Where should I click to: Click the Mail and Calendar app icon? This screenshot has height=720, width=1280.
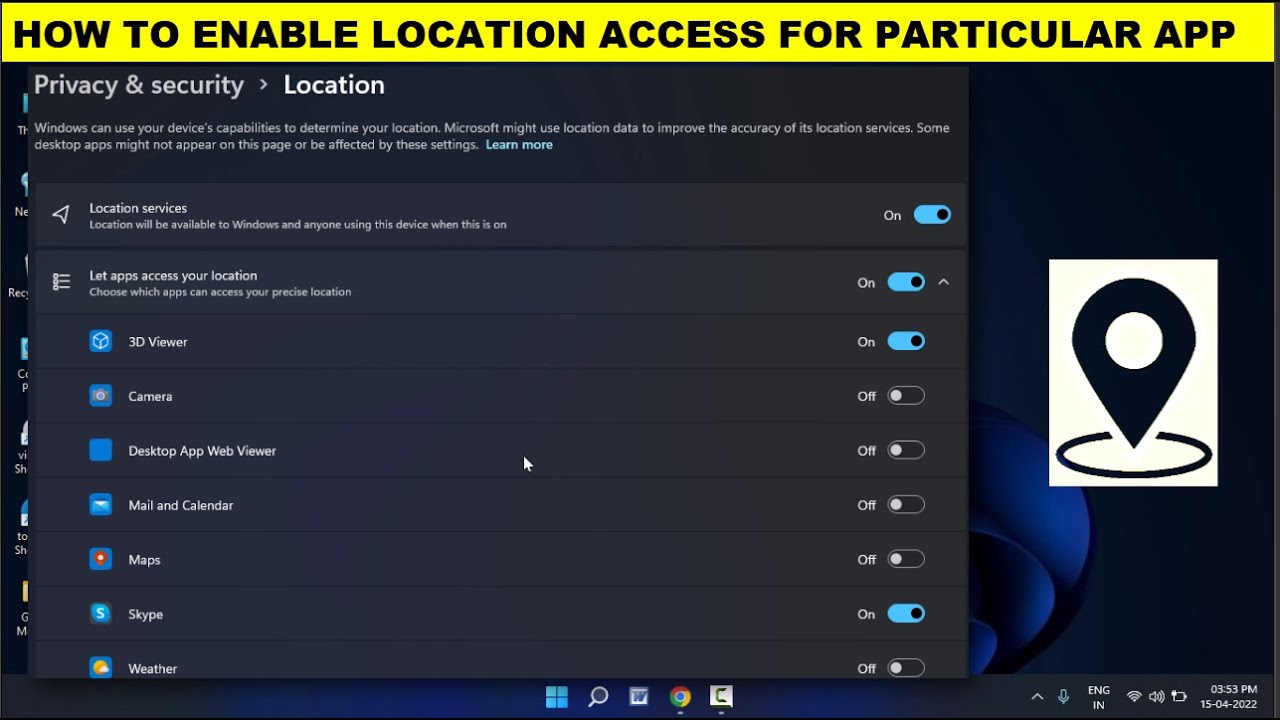[101, 505]
